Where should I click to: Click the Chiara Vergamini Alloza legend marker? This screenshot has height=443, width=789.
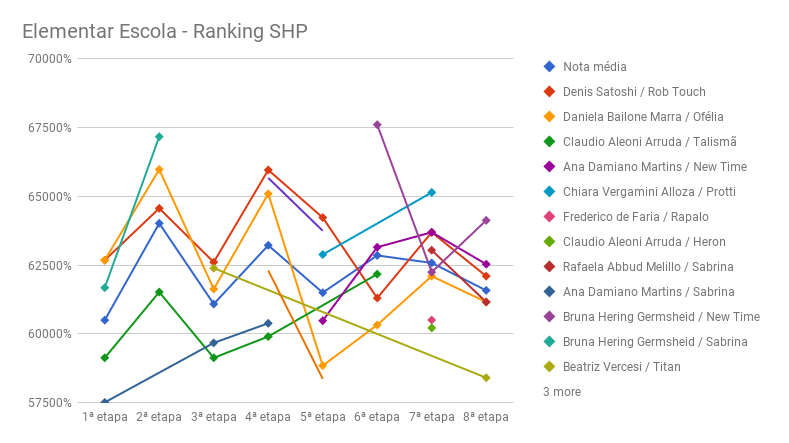[x=549, y=192]
